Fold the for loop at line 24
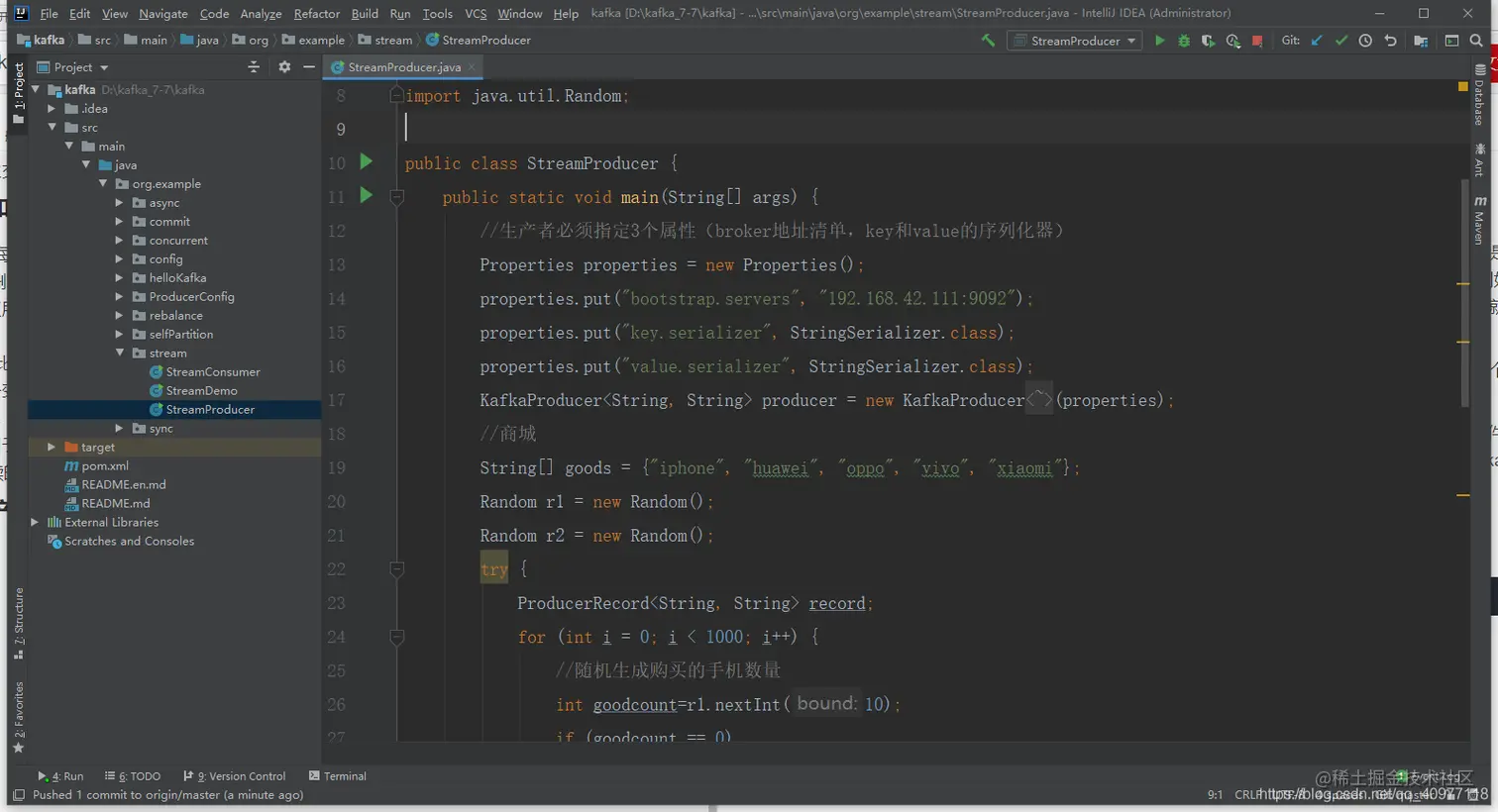Viewport: 1498px width, 812px height. [x=397, y=638]
